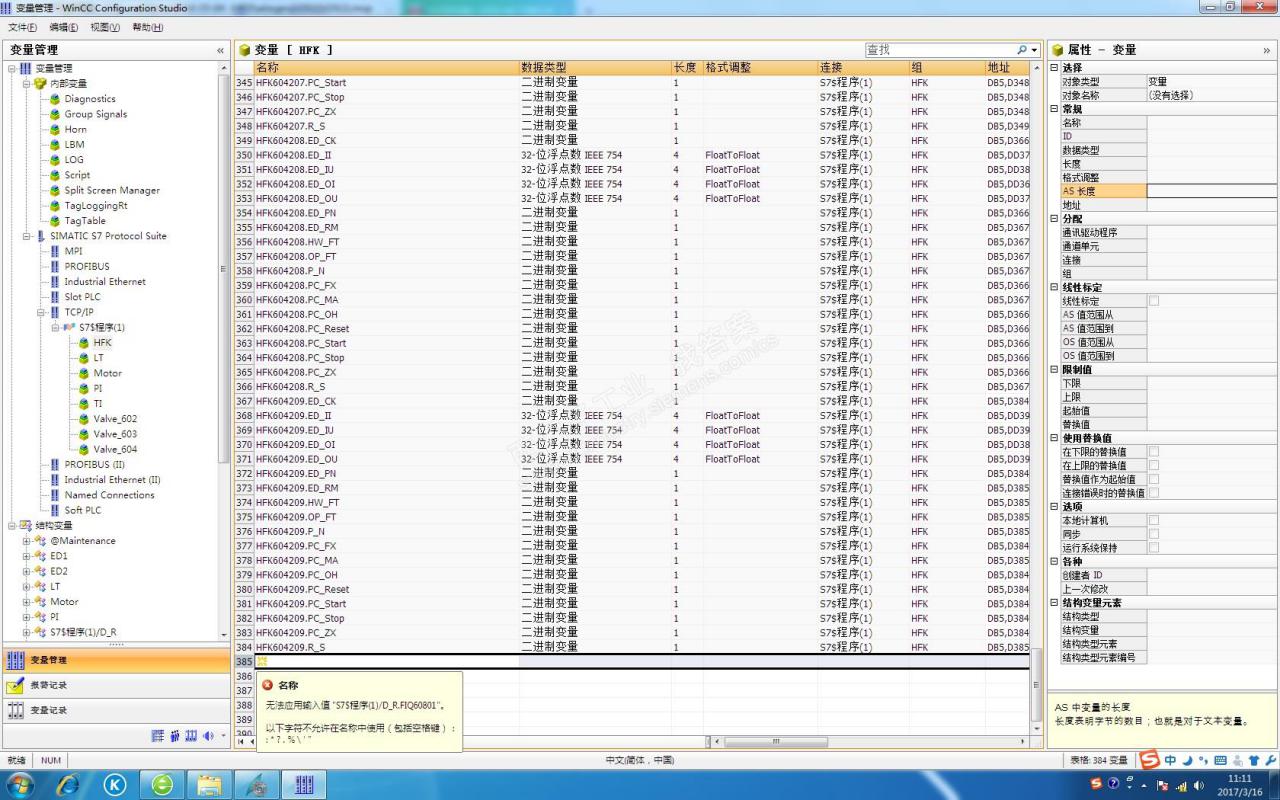Collapse the TCP/IP tree node

tap(41, 312)
